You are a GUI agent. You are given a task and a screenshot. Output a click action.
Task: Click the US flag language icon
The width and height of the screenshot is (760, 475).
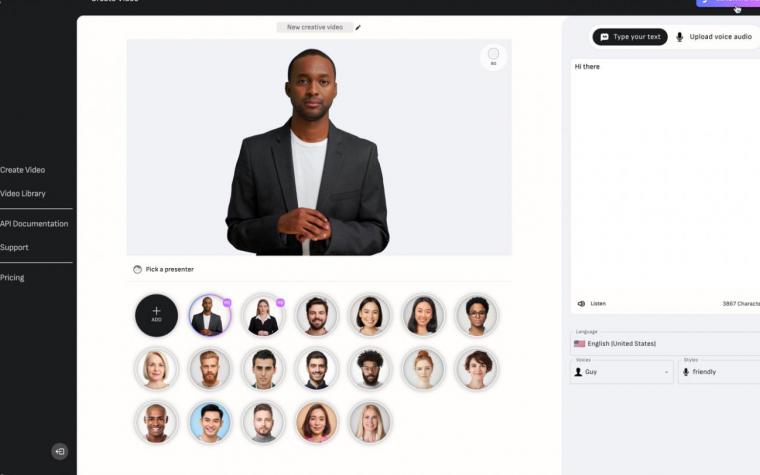[579, 344]
